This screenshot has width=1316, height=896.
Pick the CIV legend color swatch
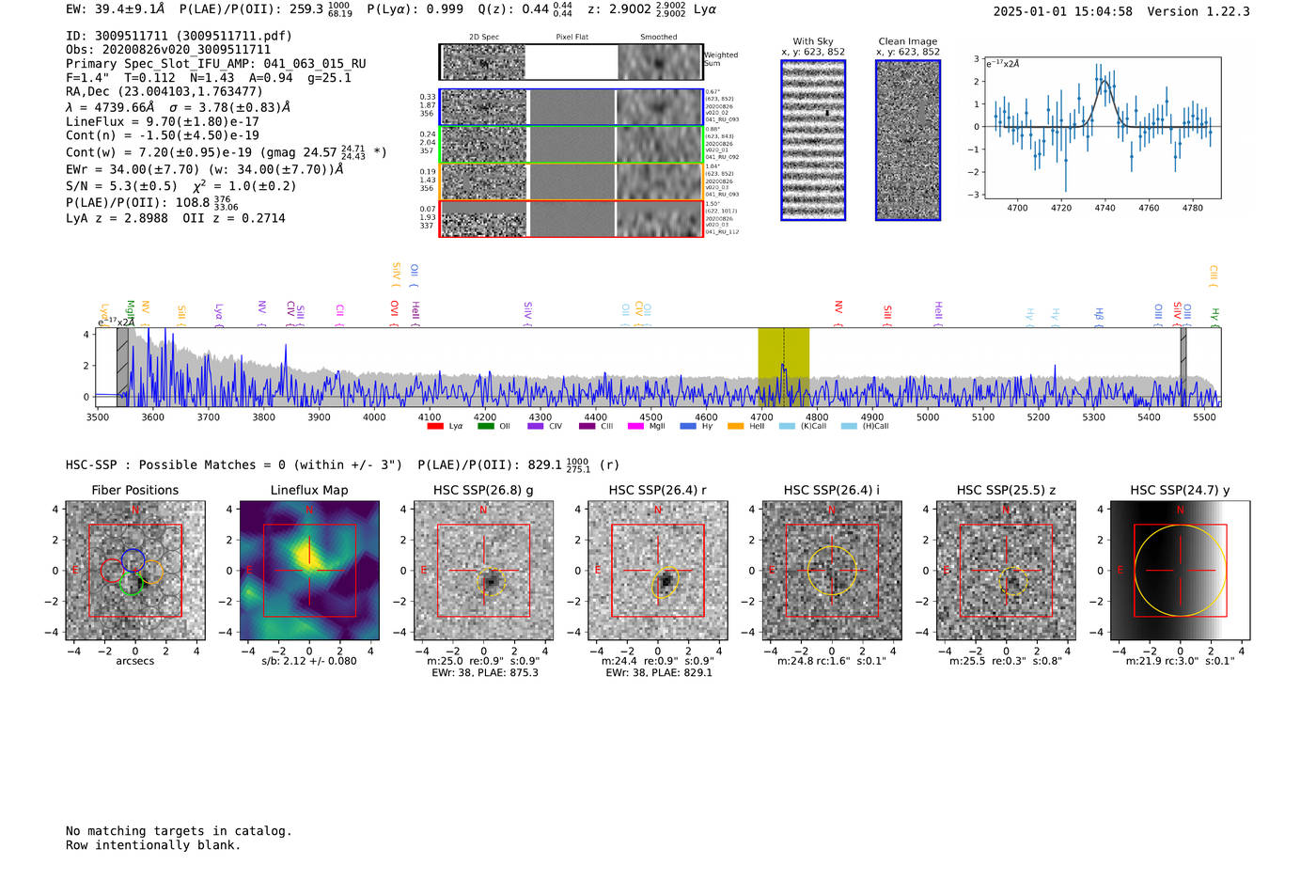[x=536, y=426]
